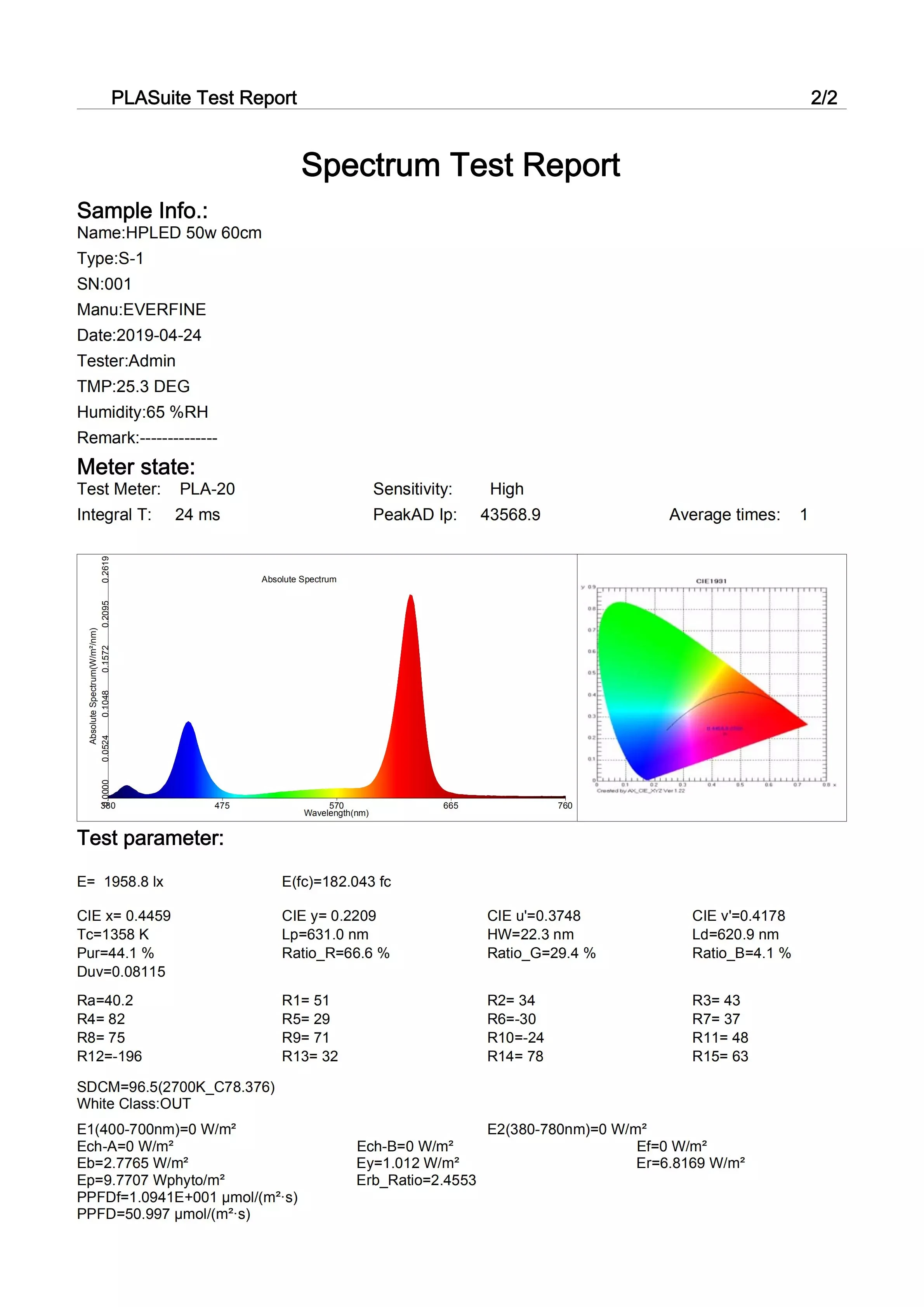924x1307 pixels.
Task: Click the 665 wavelength axis label
Action: 450,805
